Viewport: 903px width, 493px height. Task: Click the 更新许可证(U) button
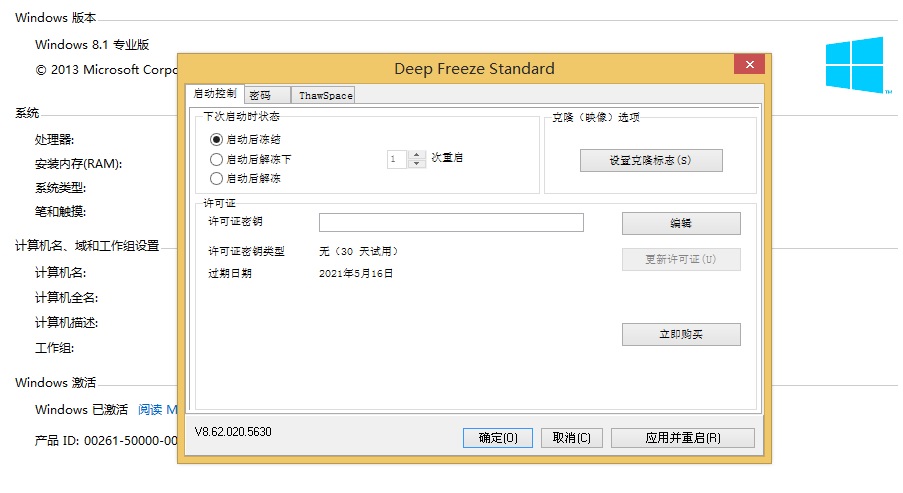(x=681, y=259)
